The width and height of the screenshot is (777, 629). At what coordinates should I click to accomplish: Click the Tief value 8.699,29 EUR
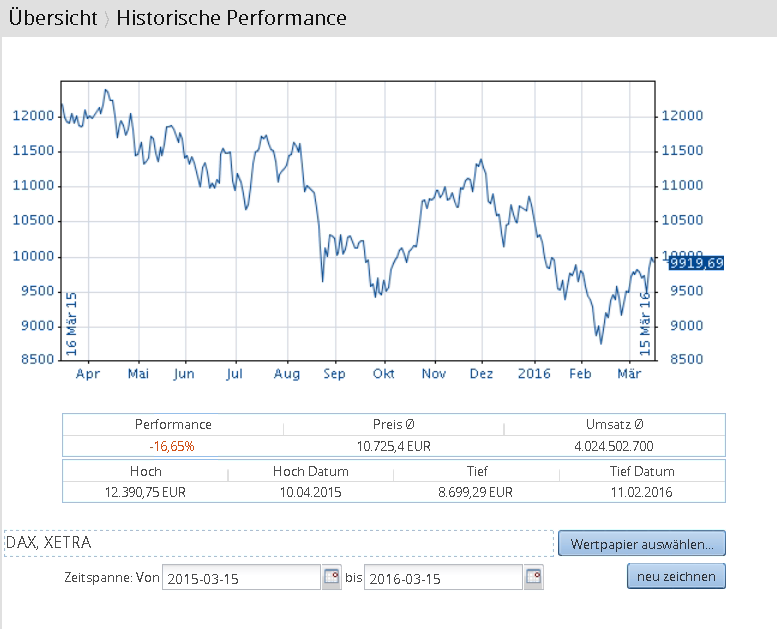[475, 492]
